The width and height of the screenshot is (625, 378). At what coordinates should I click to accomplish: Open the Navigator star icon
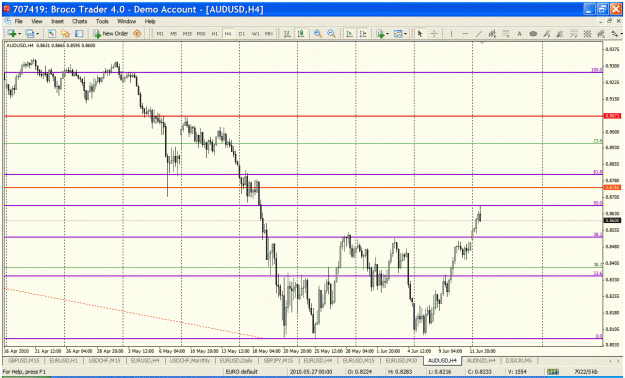[x=65, y=34]
